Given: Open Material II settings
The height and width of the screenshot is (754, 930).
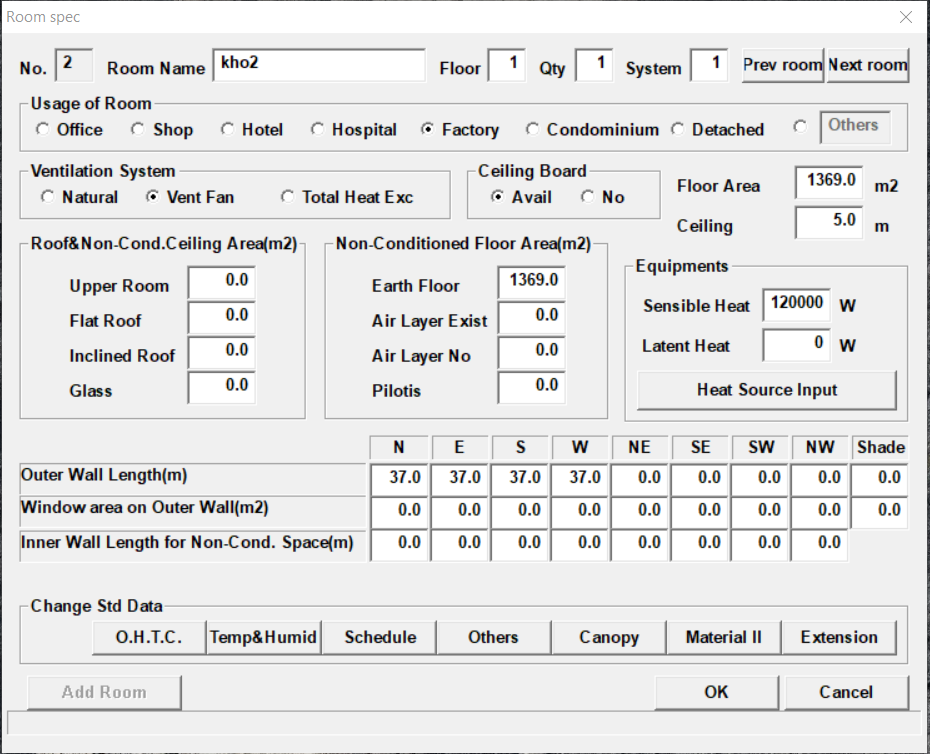Looking at the screenshot, I should click(x=723, y=637).
